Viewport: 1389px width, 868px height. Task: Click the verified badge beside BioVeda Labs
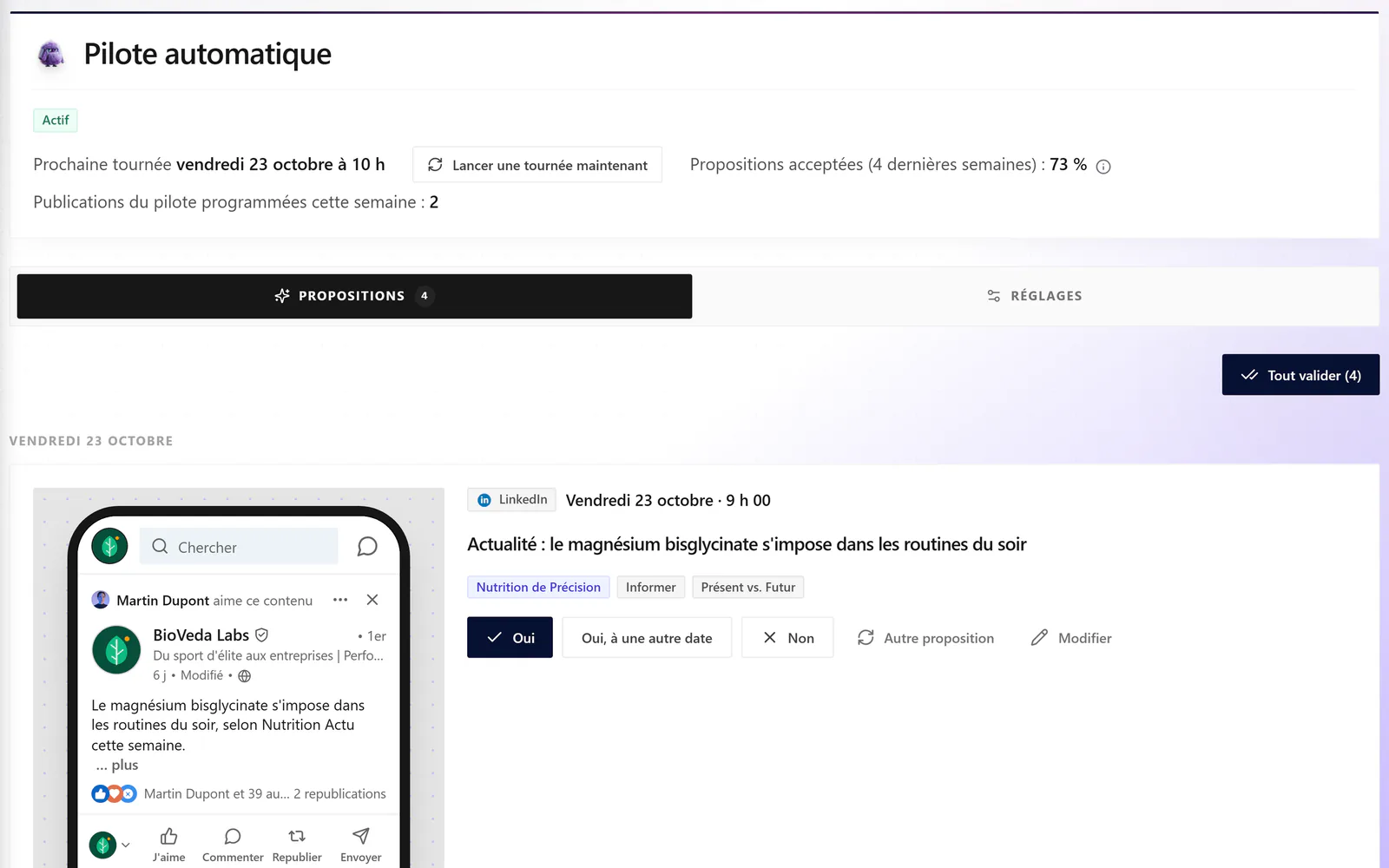click(x=261, y=635)
